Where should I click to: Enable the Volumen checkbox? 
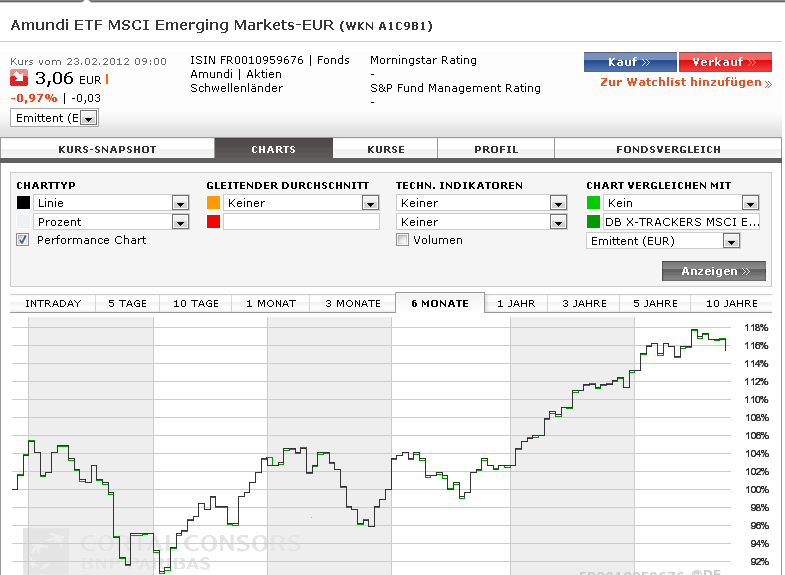[x=403, y=240]
